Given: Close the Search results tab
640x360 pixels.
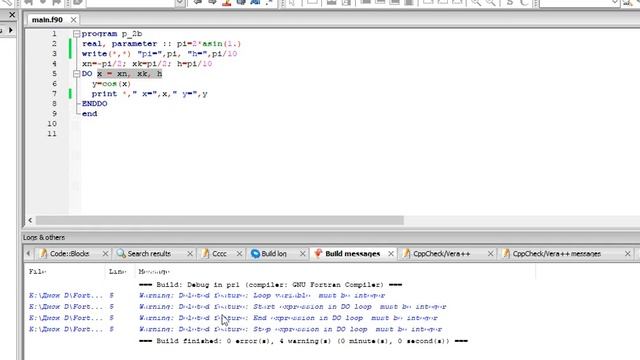Looking at the screenshot, I should [x=190, y=253].
